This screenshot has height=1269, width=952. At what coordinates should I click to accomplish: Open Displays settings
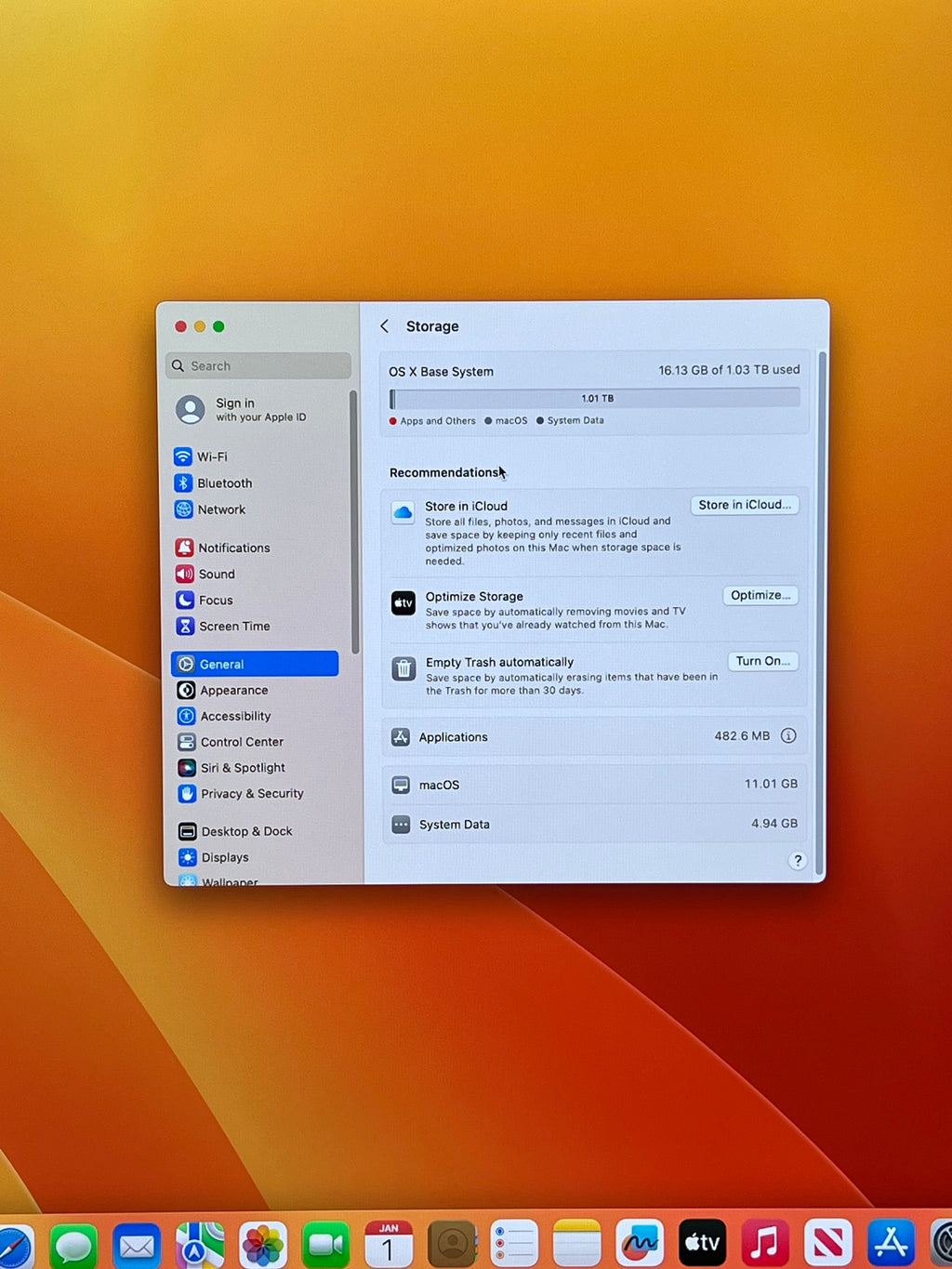(x=214, y=857)
